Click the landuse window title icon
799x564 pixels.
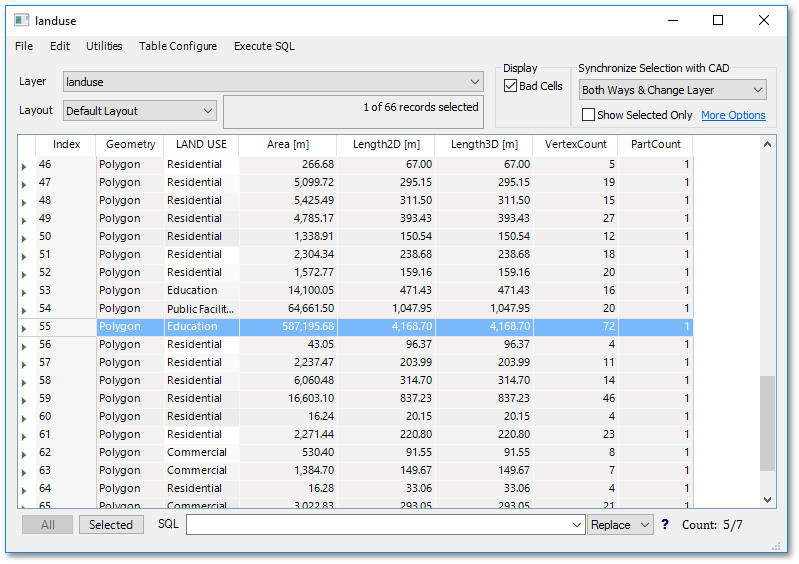click(21, 20)
